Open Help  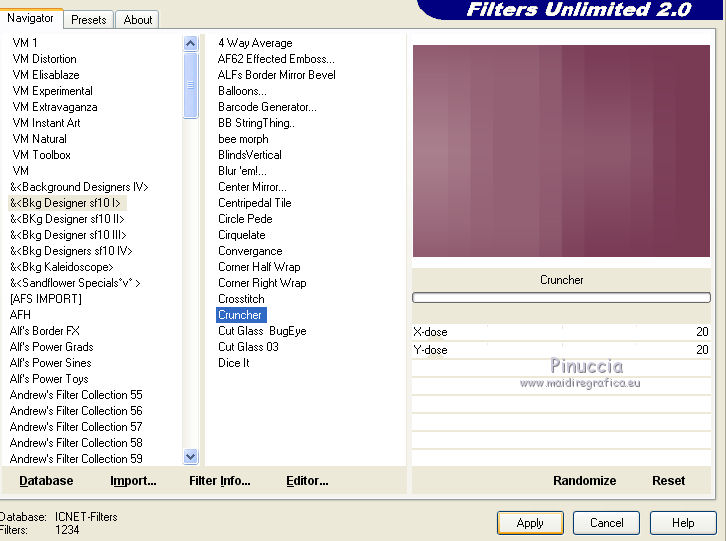tap(683, 523)
